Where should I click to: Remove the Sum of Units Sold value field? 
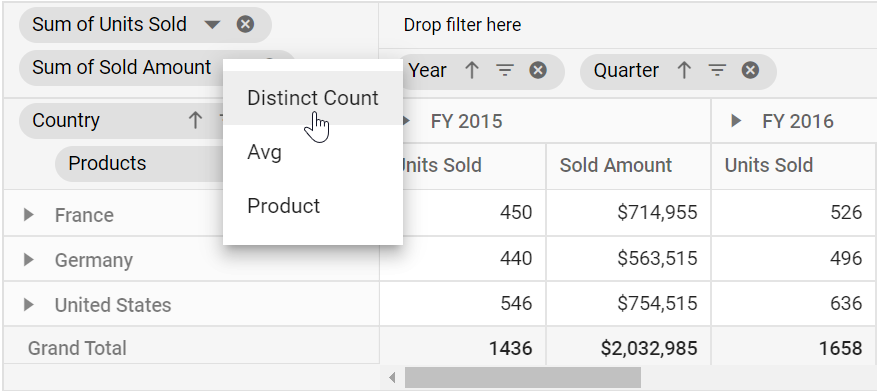click(x=245, y=24)
